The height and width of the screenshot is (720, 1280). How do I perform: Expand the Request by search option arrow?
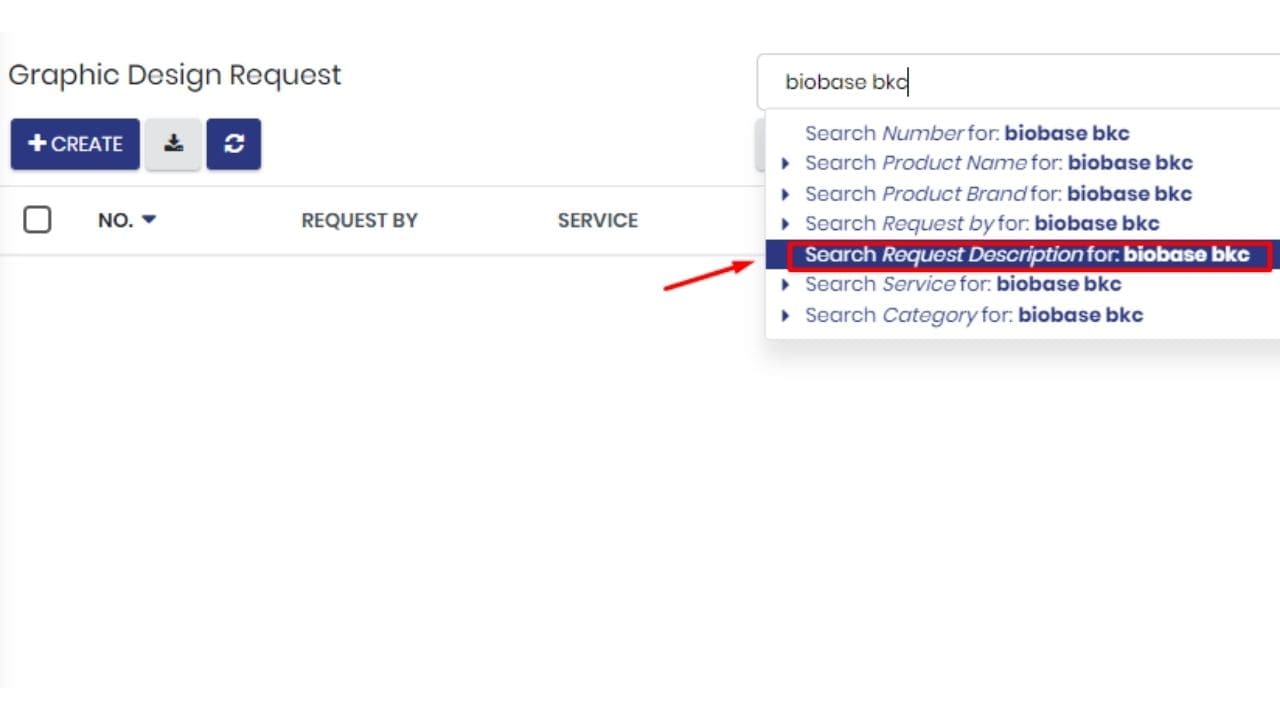click(785, 224)
